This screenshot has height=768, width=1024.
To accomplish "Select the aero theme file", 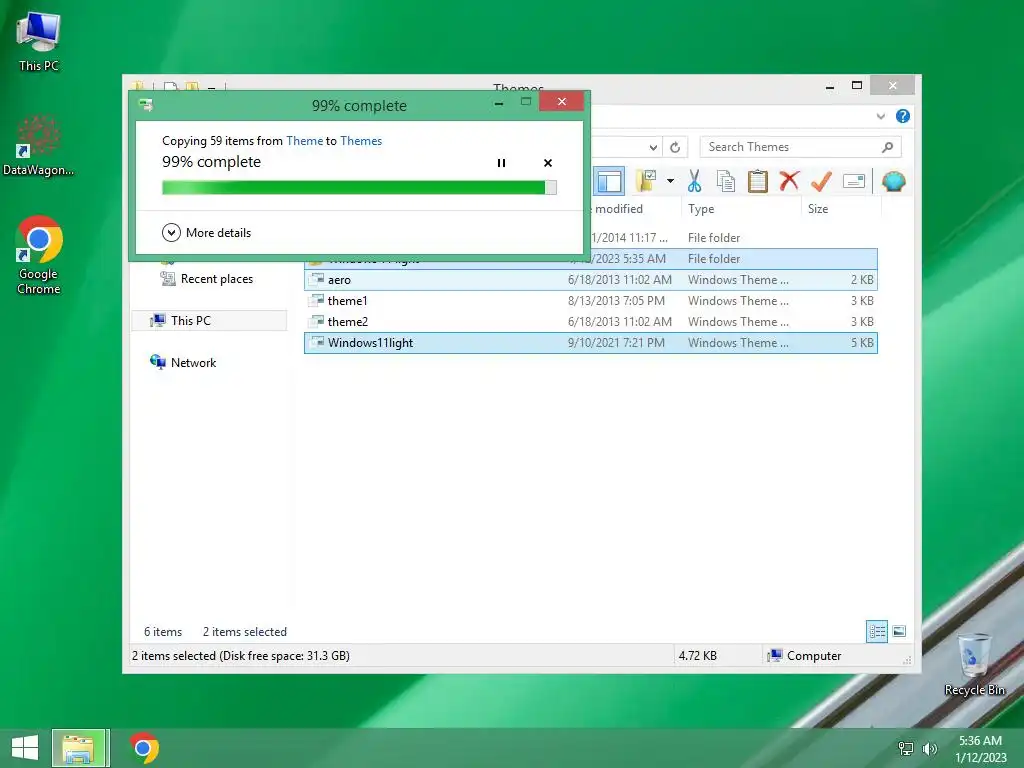I will 590,280.
